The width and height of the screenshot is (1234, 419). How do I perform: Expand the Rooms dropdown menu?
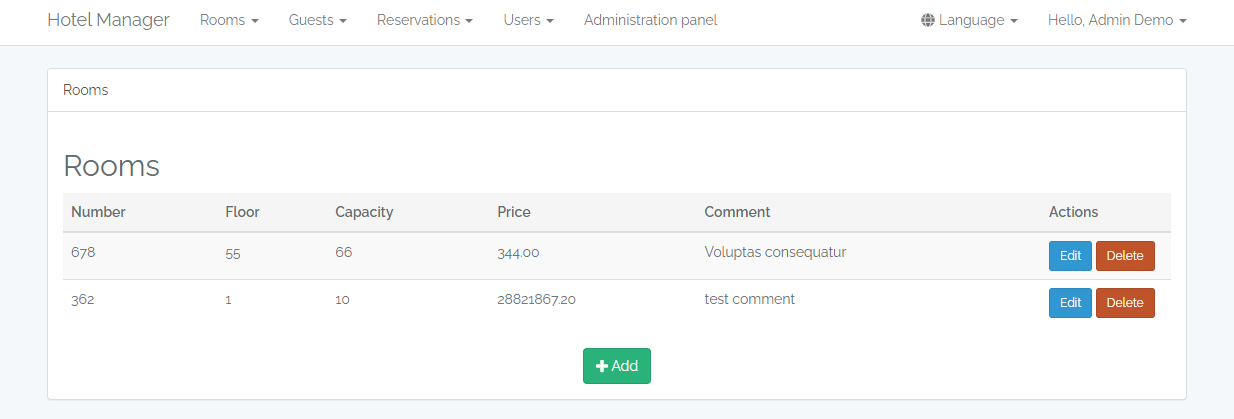229,20
